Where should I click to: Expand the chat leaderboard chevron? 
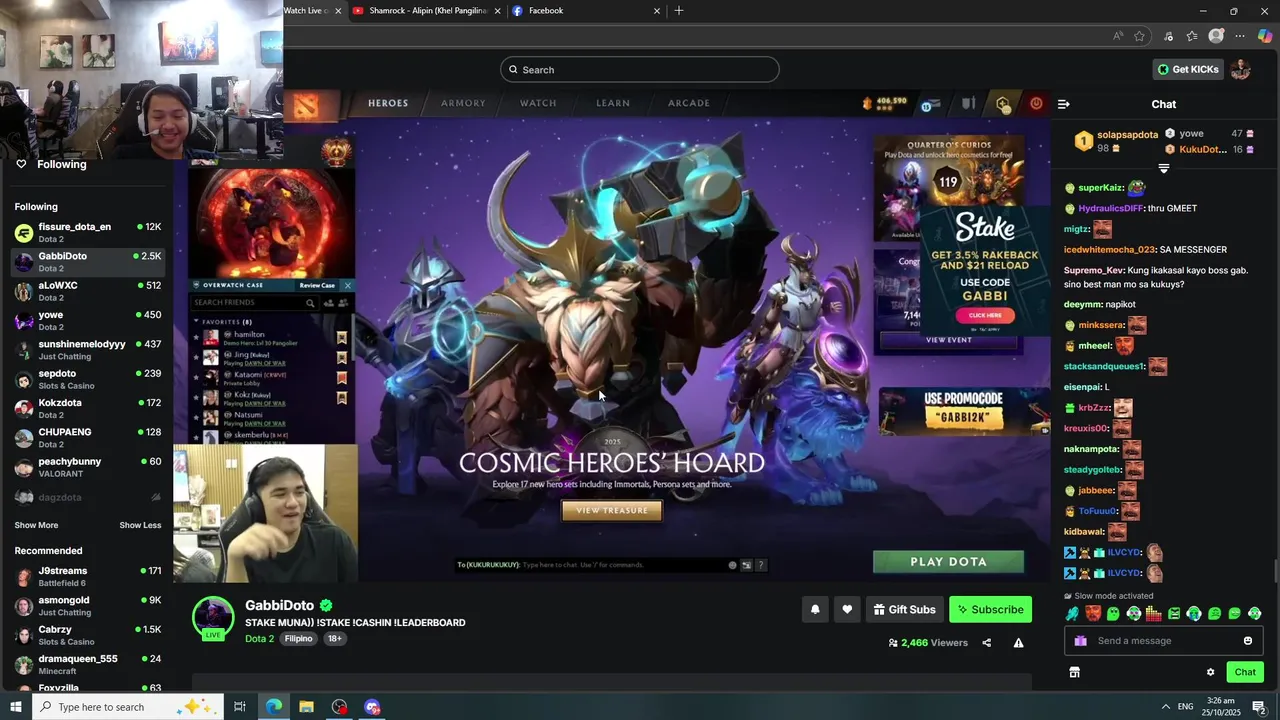(x=1163, y=168)
